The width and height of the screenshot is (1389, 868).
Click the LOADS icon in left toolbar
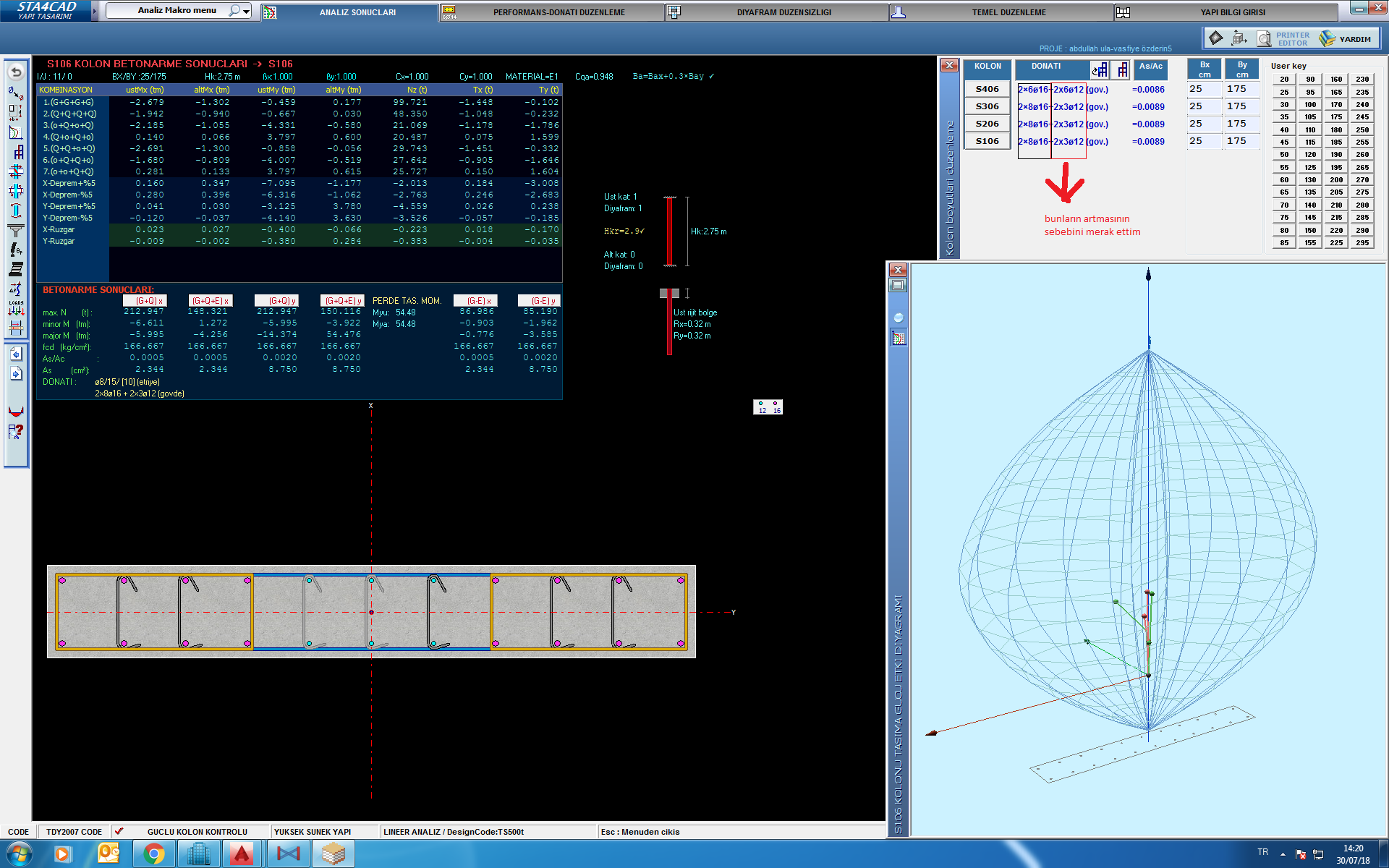[x=16, y=308]
